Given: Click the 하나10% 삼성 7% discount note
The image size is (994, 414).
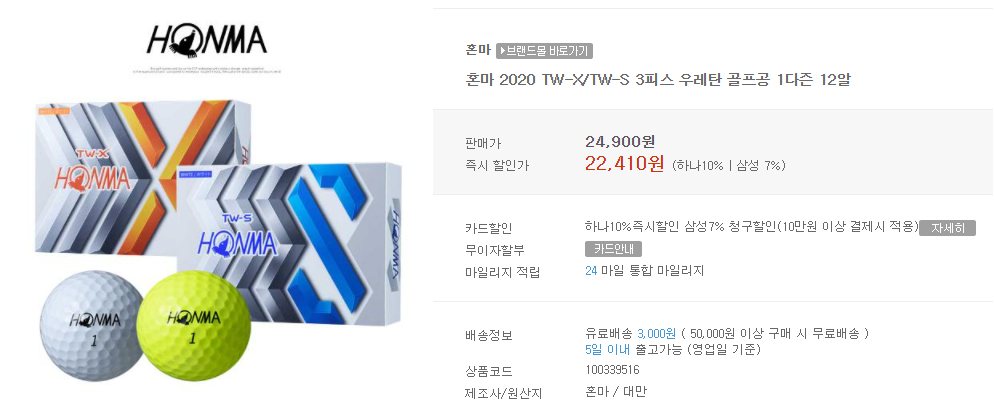Looking at the screenshot, I should (x=728, y=165).
